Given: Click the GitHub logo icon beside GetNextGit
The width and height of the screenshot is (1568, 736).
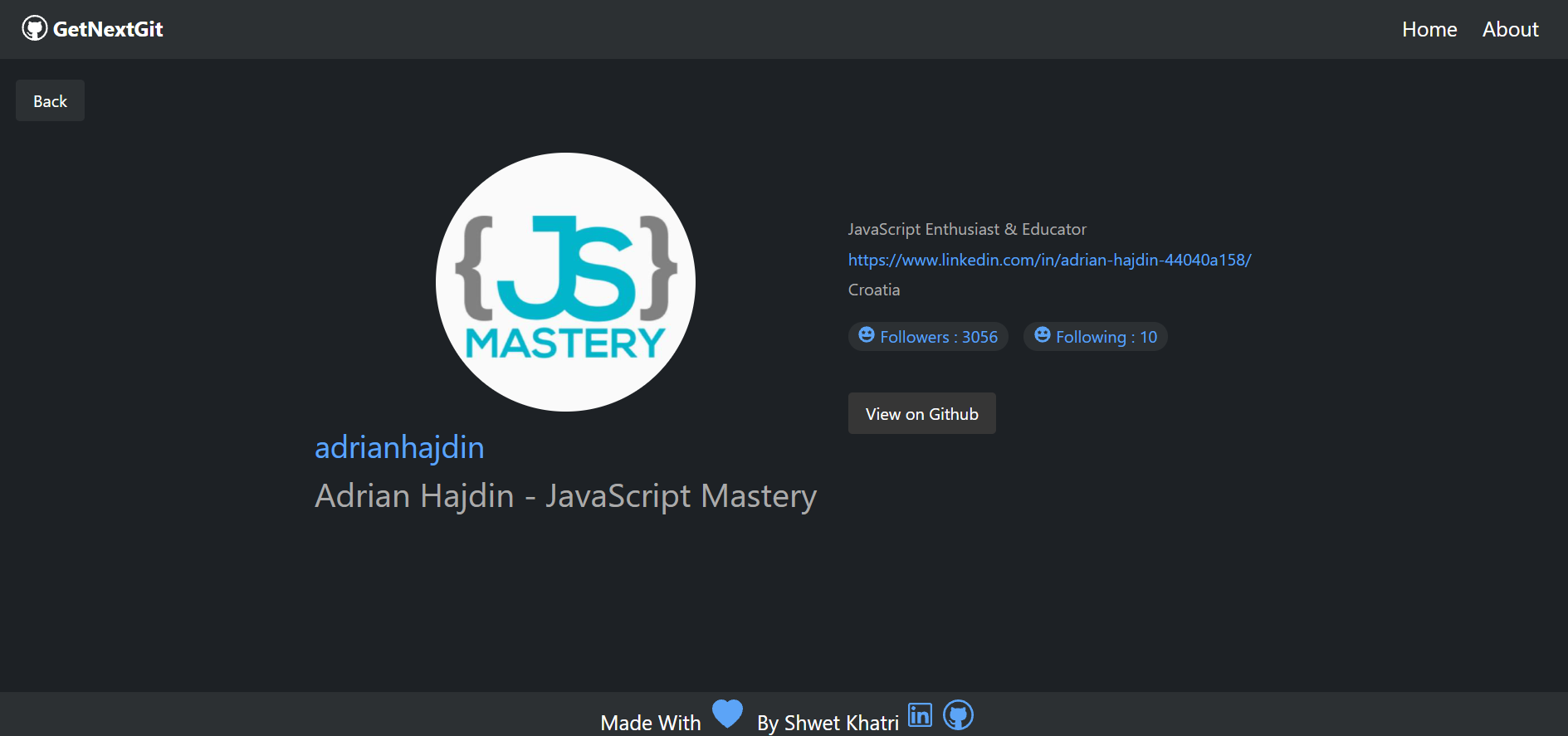Looking at the screenshot, I should (35, 29).
